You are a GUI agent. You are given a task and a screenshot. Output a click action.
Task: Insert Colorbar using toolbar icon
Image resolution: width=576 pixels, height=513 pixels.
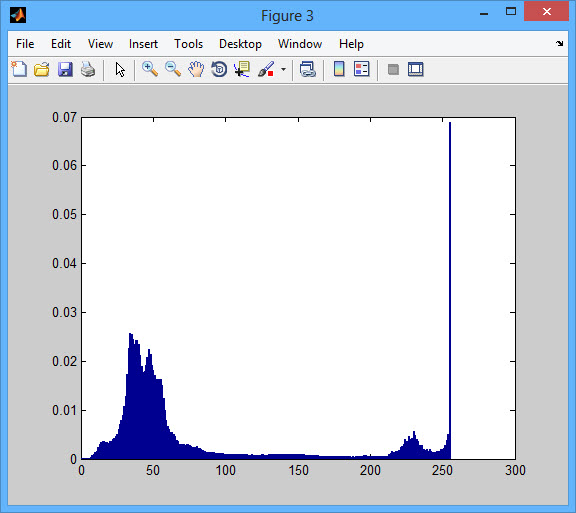[339, 69]
